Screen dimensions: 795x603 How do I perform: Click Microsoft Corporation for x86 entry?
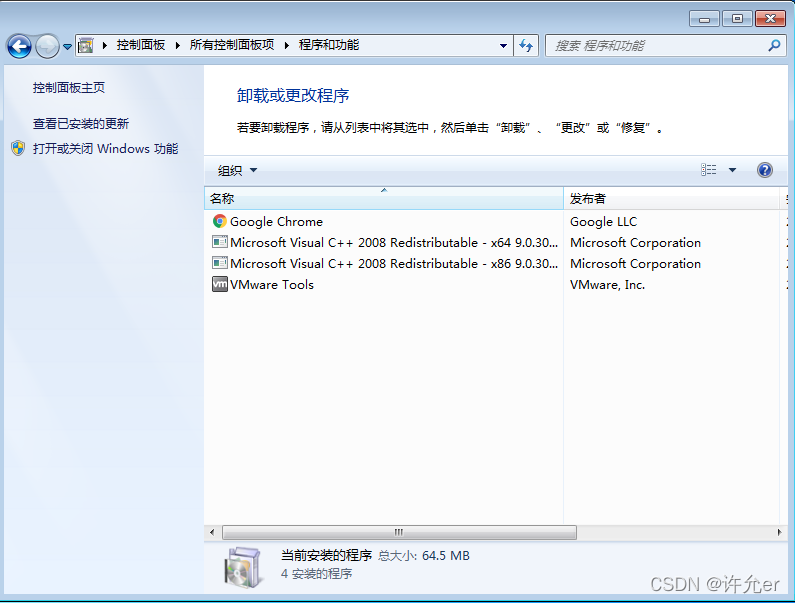pyautogui.click(x=635, y=264)
